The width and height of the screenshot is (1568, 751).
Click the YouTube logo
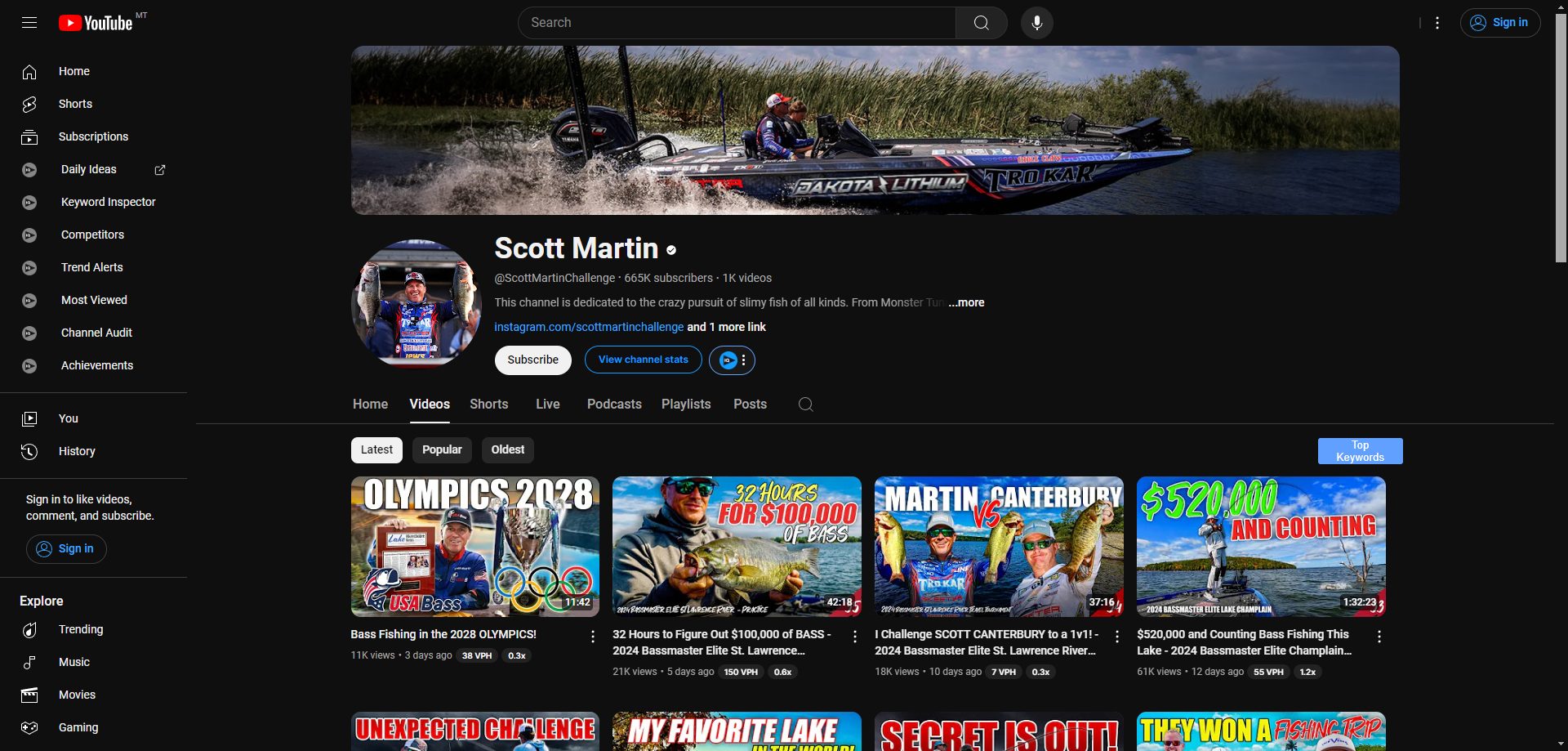[x=96, y=23]
